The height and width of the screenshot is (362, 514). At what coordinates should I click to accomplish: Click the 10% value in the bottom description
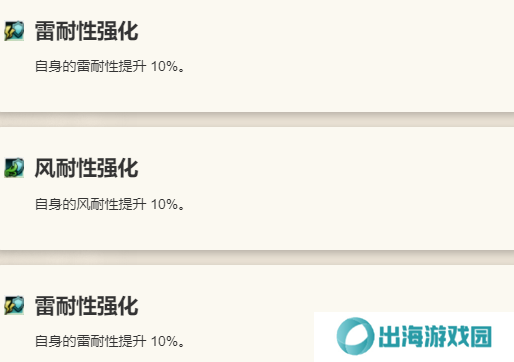[164, 341]
